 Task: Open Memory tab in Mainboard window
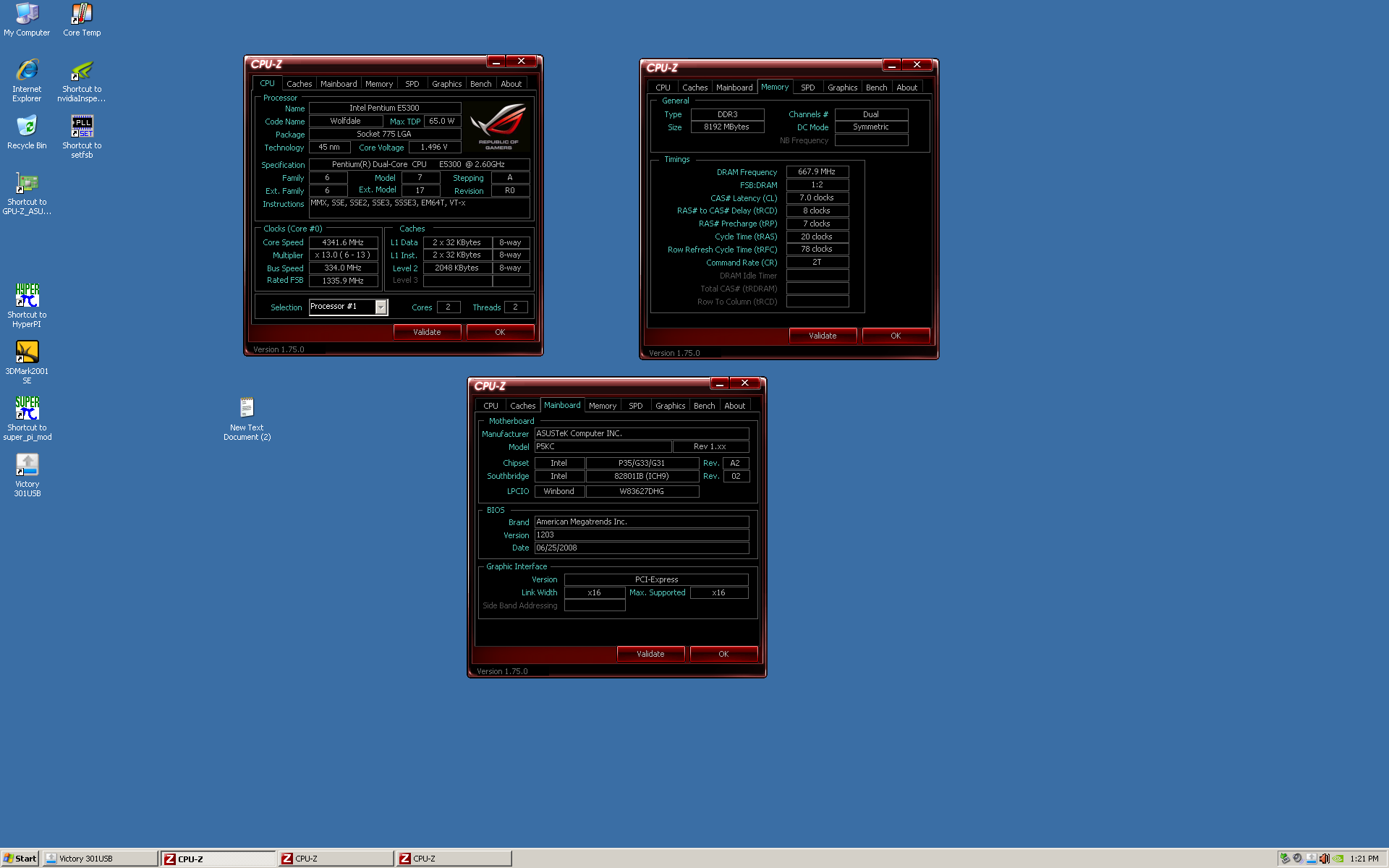pos(603,406)
